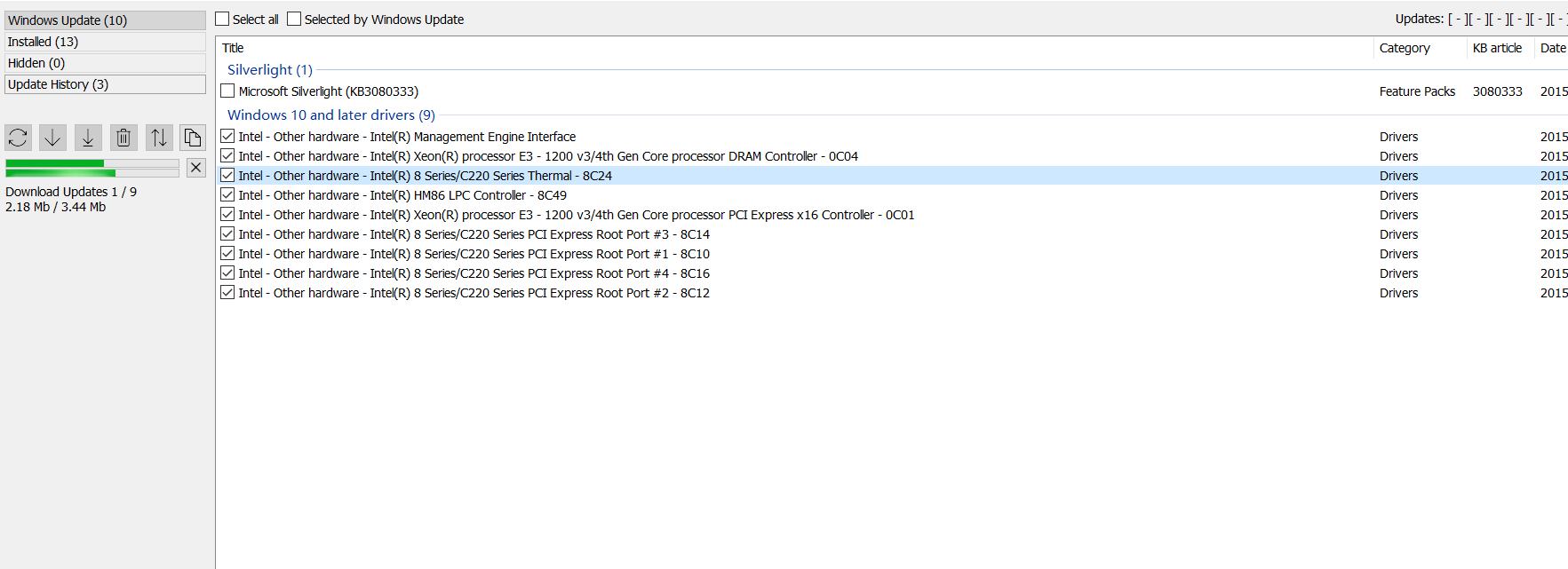Click the refresh check-for-updates icon
Screen dimensions: 1568x569
coord(18,138)
